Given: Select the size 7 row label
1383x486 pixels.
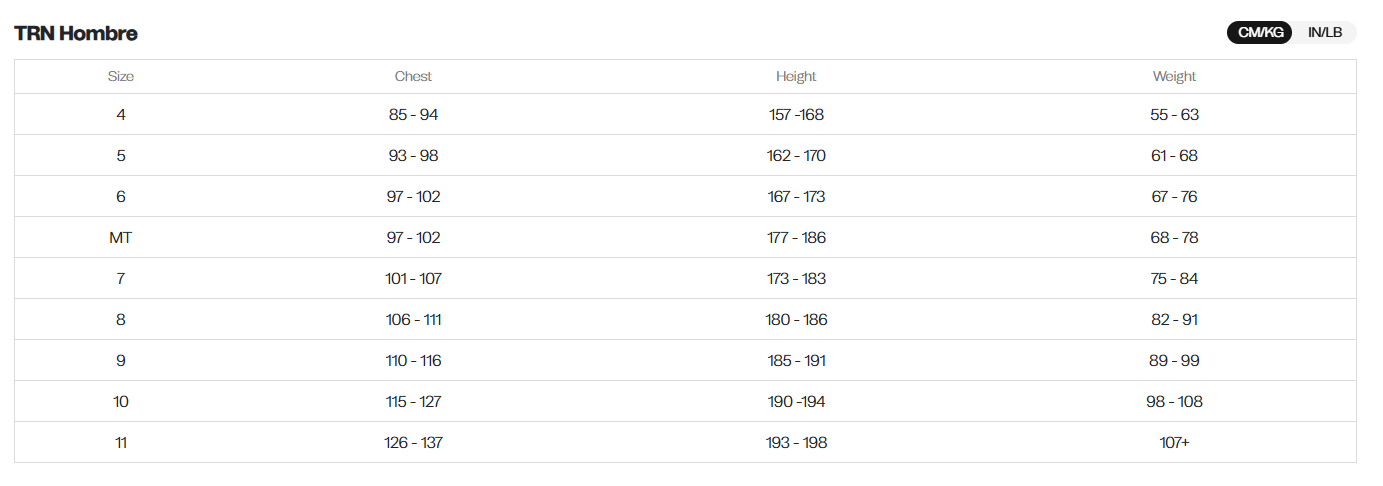Looking at the screenshot, I should (x=121, y=279).
